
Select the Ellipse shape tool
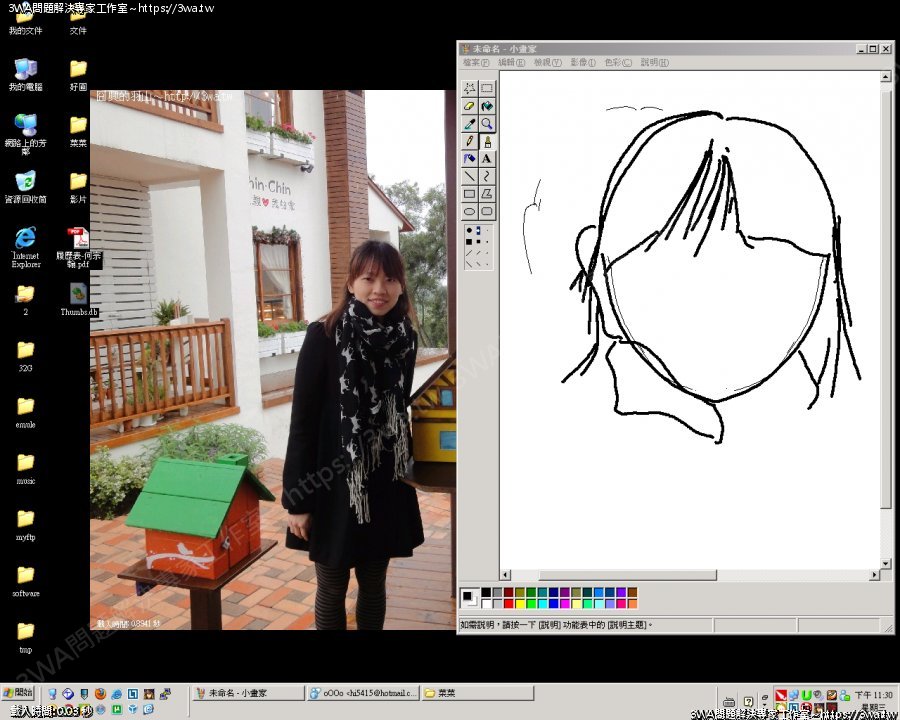[469, 211]
